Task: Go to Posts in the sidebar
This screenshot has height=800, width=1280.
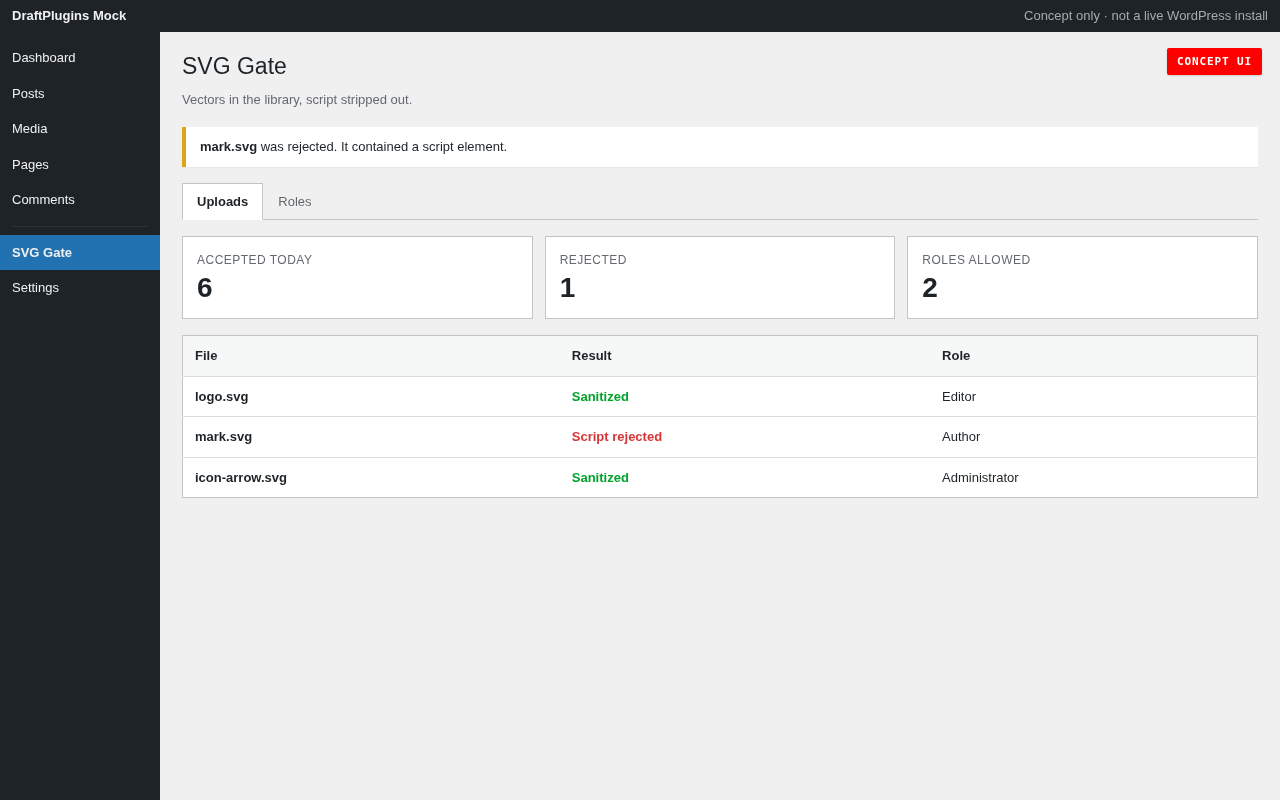Action: tap(80, 94)
